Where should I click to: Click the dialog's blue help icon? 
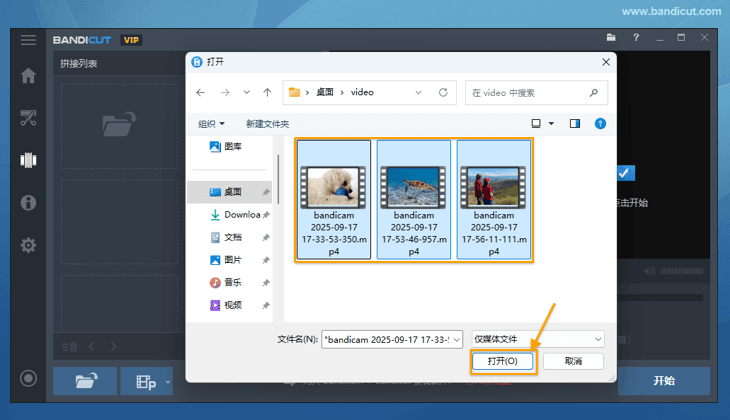click(600, 124)
